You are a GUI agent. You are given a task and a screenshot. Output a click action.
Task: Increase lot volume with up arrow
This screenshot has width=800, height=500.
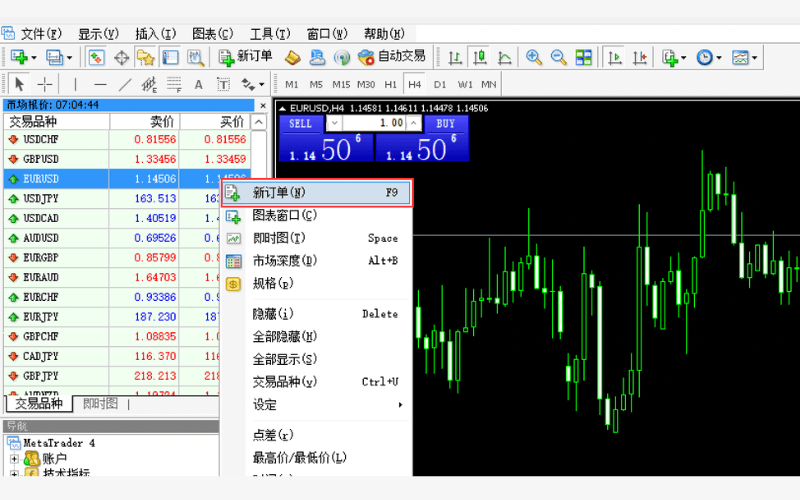(414, 123)
